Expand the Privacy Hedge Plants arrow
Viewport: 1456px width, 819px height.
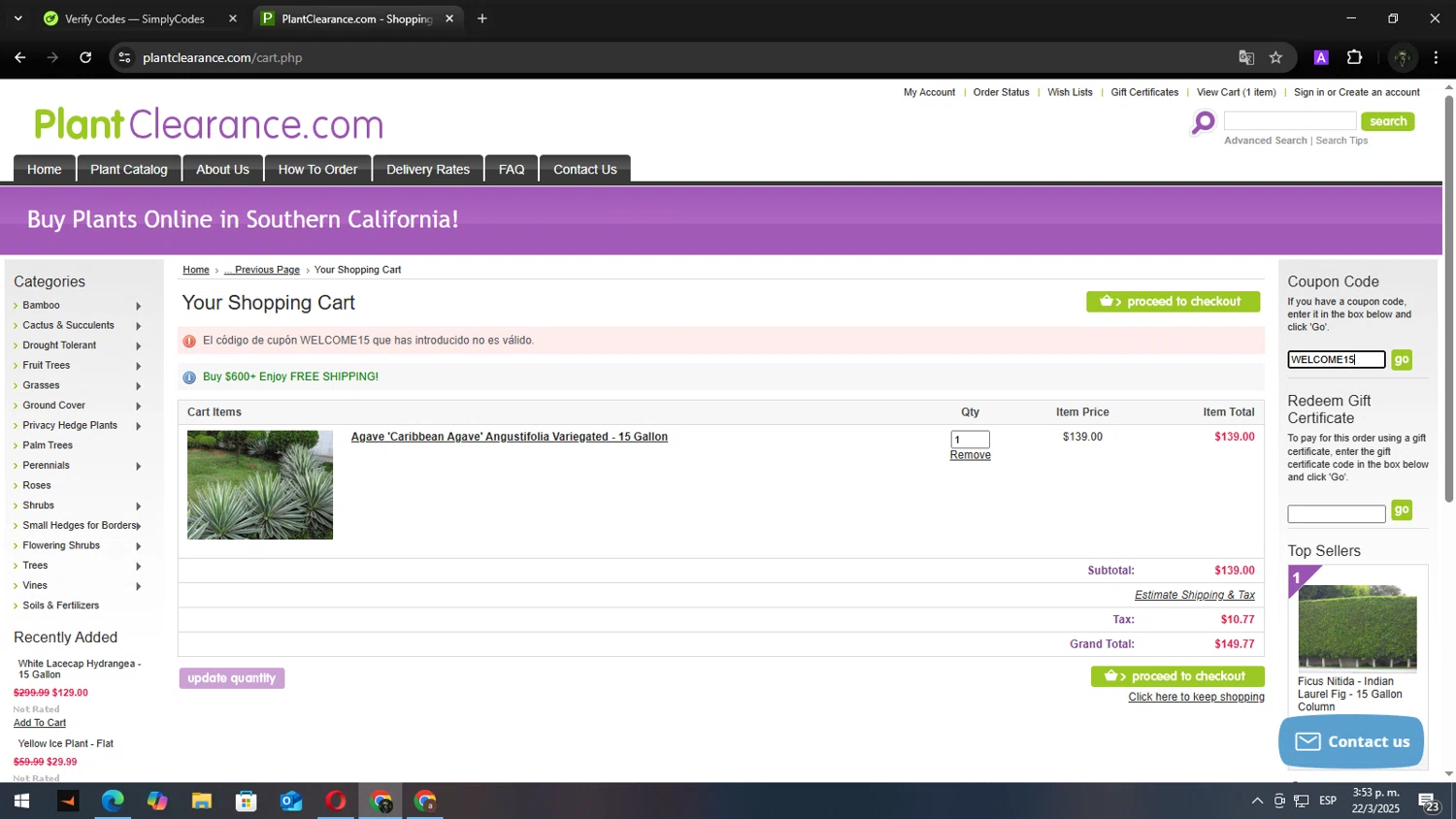click(138, 426)
